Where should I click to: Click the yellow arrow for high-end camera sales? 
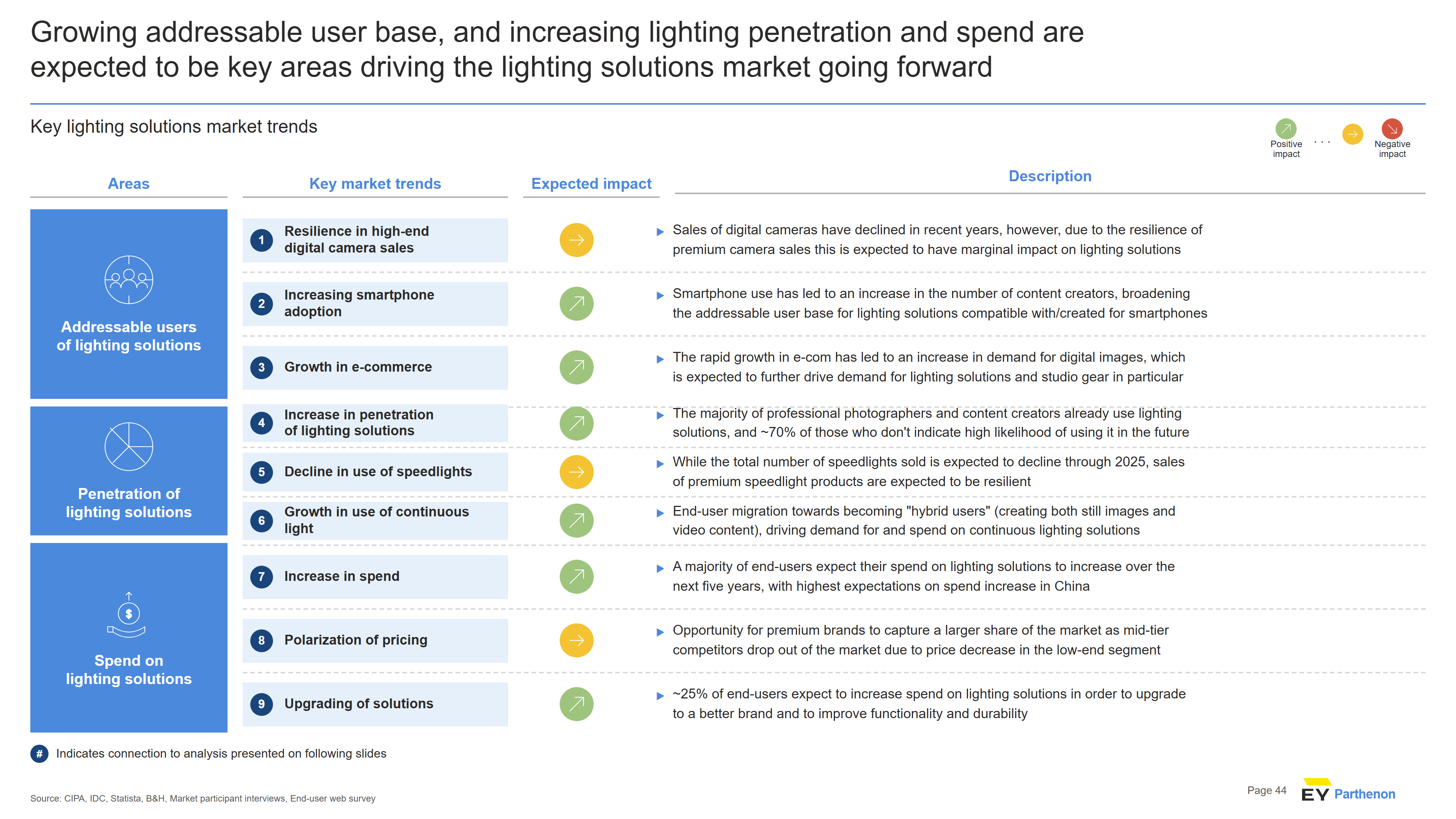tap(576, 240)
